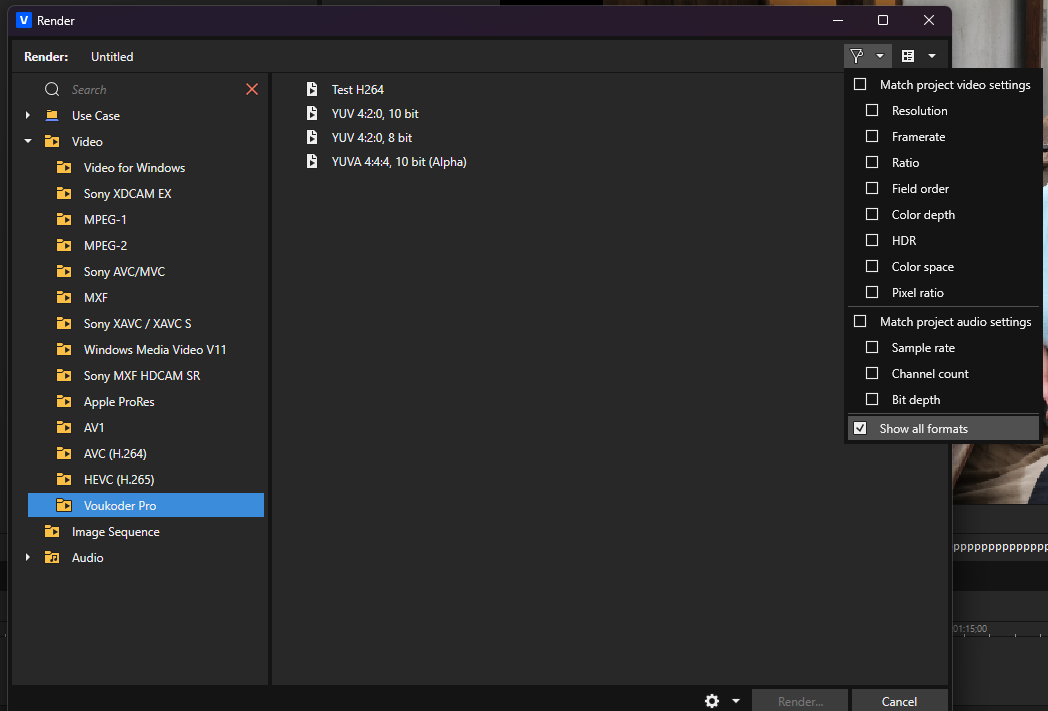Click the Audio folder icon
This screenshot has height=711, width=1048.
[x=51, y=557]
